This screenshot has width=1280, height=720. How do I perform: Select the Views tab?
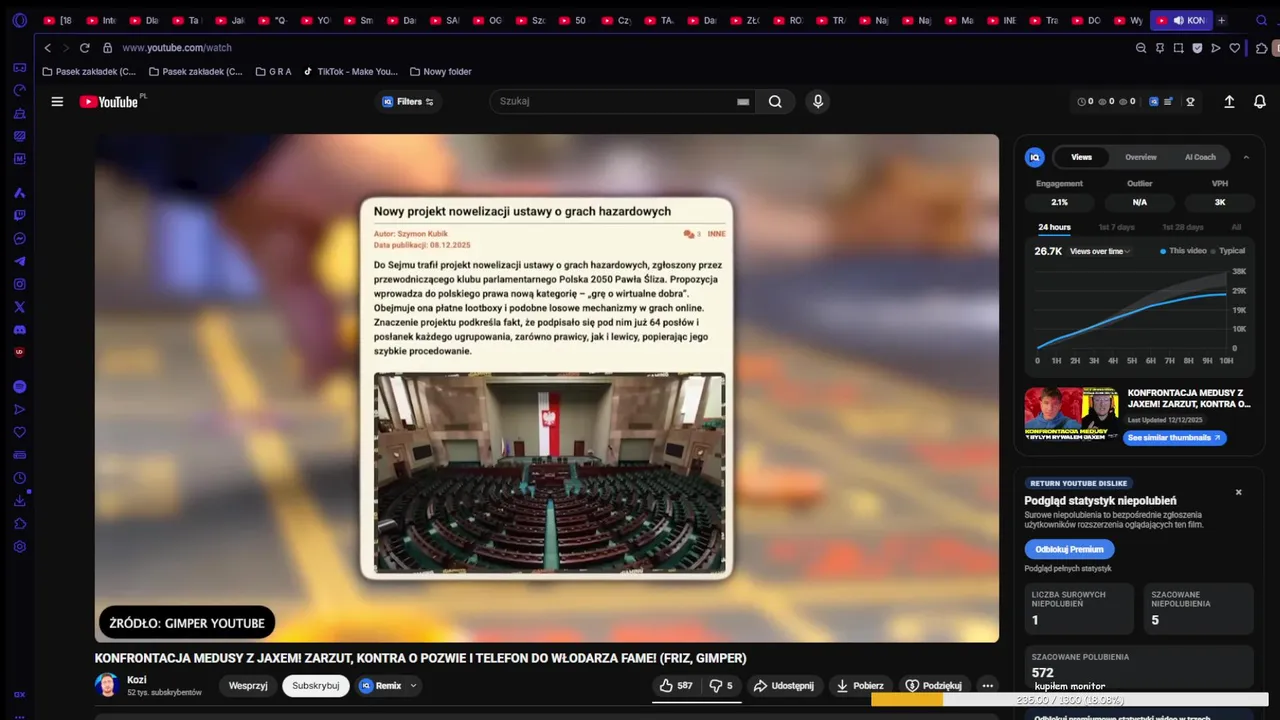click(x=1082, y=157)
